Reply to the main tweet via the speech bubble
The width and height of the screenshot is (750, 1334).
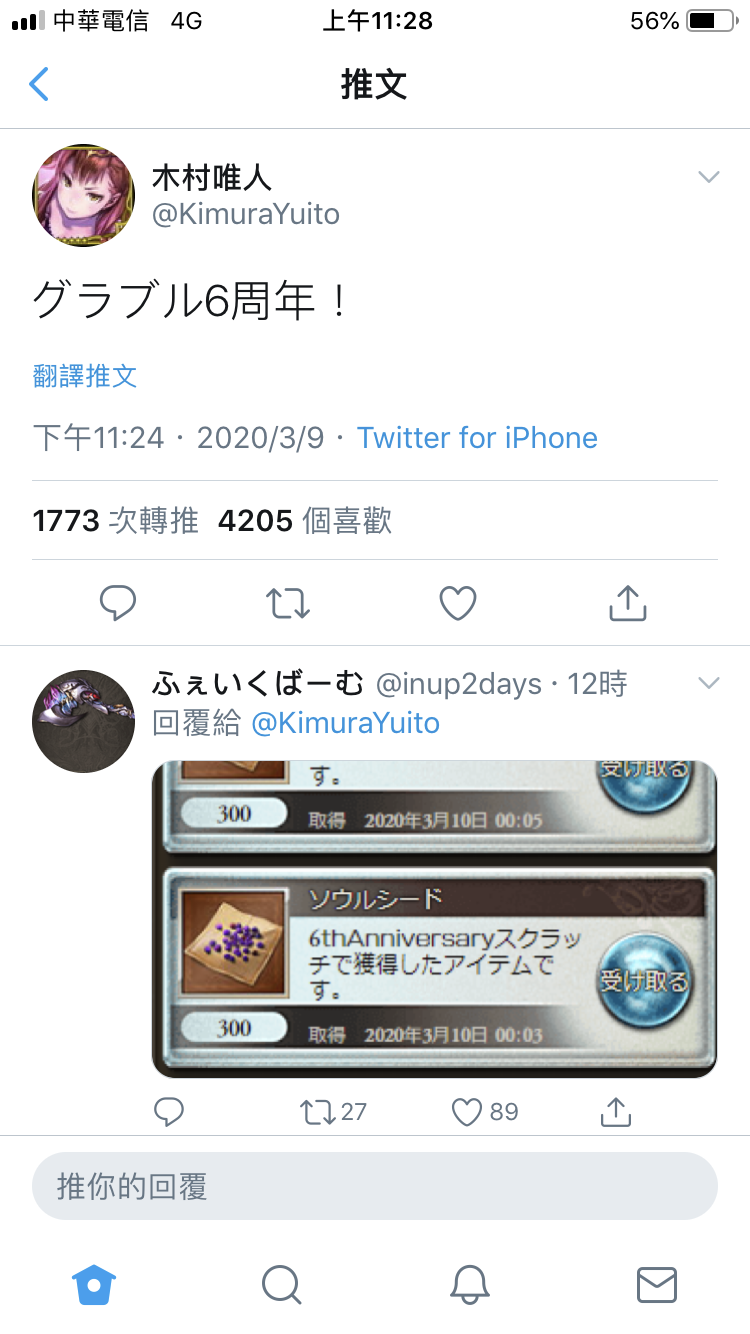(118, 602)
